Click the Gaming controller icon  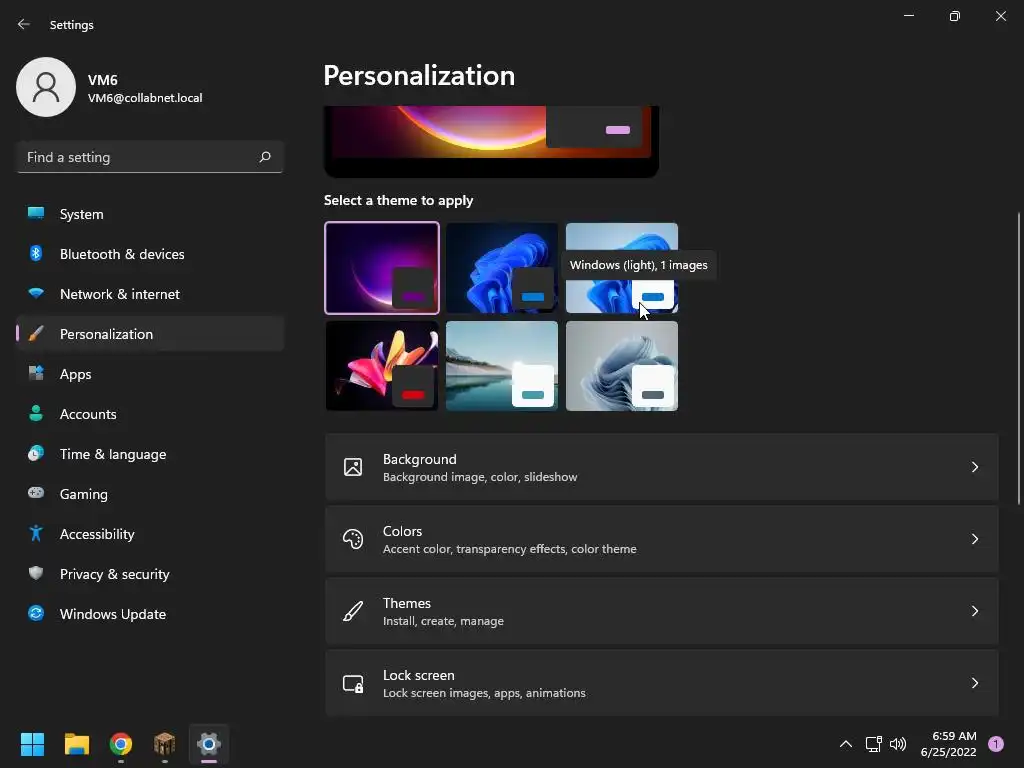pyautogui.click(x=36, y=493)
